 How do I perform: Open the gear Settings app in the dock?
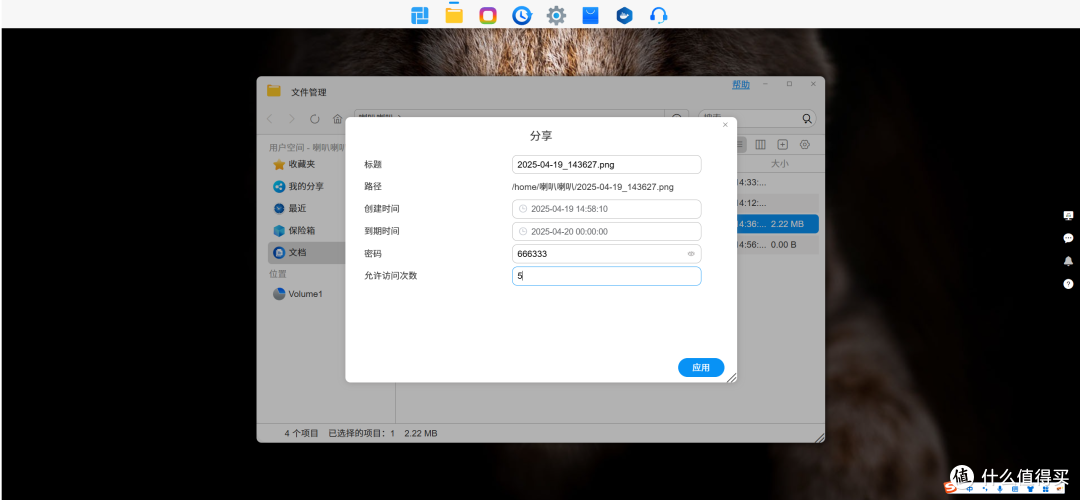point(557,15)
